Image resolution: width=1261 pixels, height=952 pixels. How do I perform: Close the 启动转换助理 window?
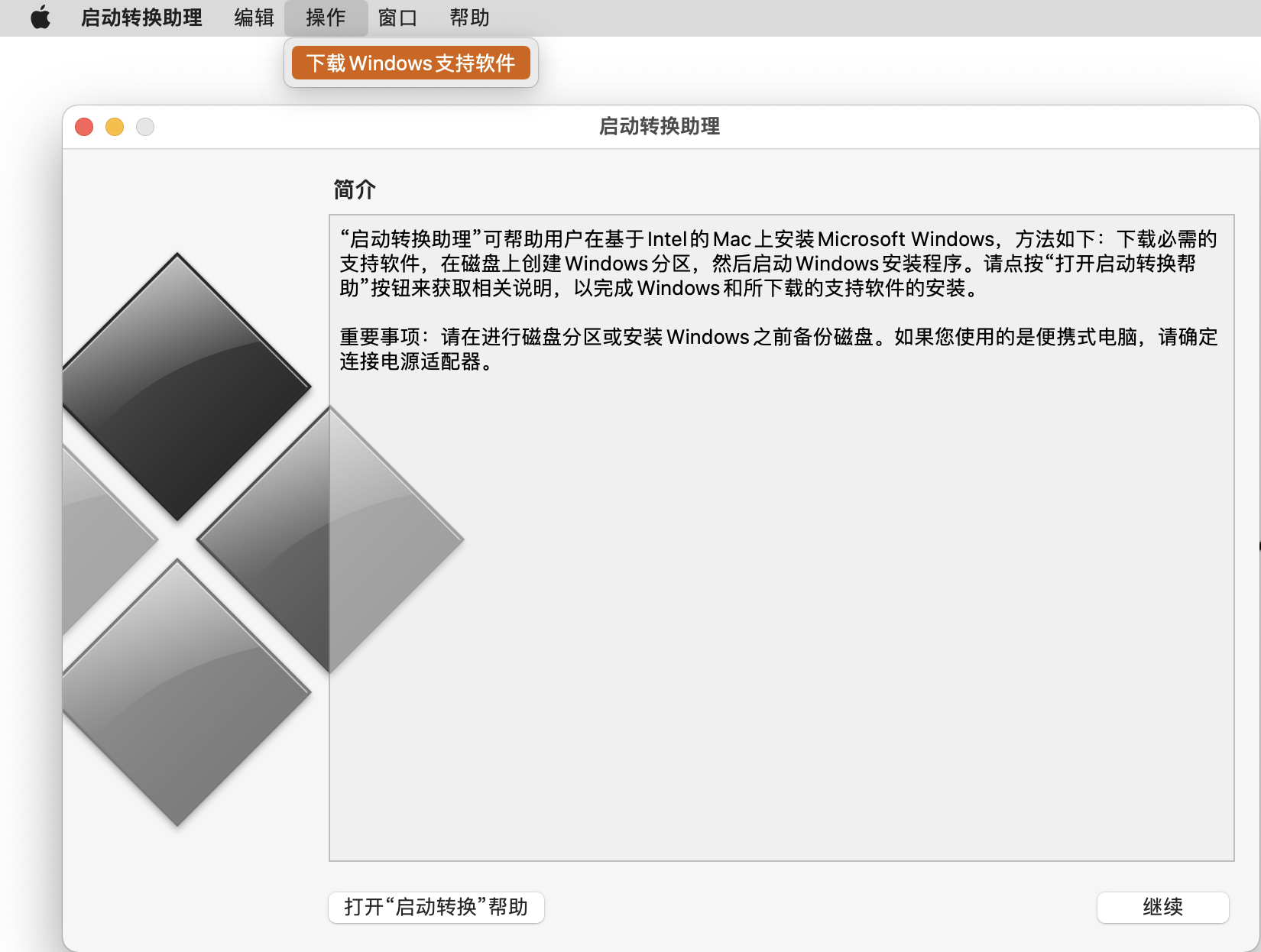click(x=84, y=127)
